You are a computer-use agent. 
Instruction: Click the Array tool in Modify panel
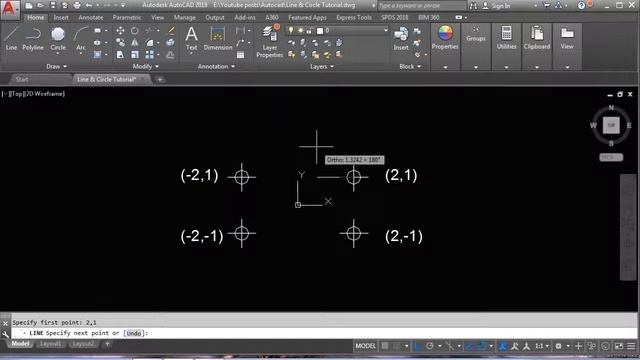point(149,54)
